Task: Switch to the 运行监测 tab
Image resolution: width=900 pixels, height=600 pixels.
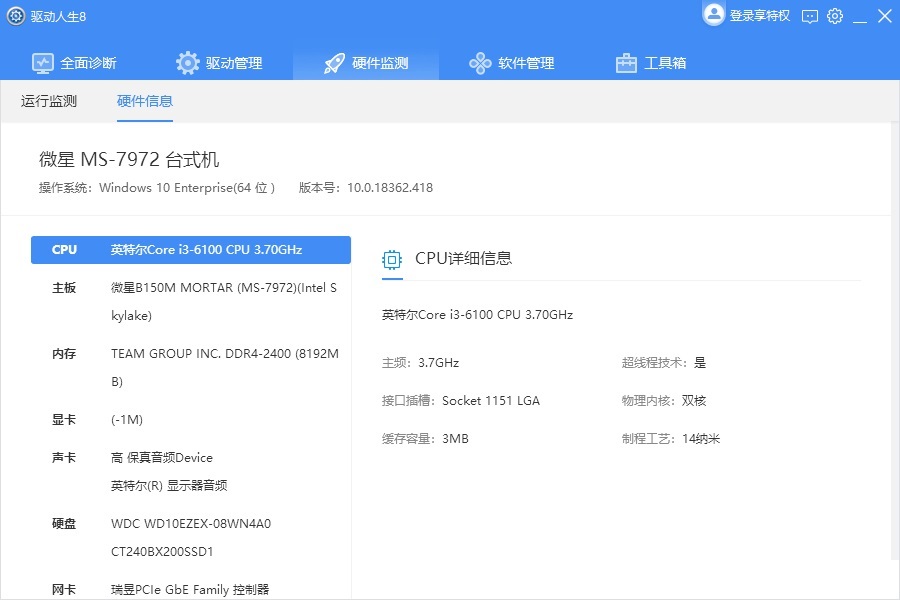Action: [x=47, y=100]
